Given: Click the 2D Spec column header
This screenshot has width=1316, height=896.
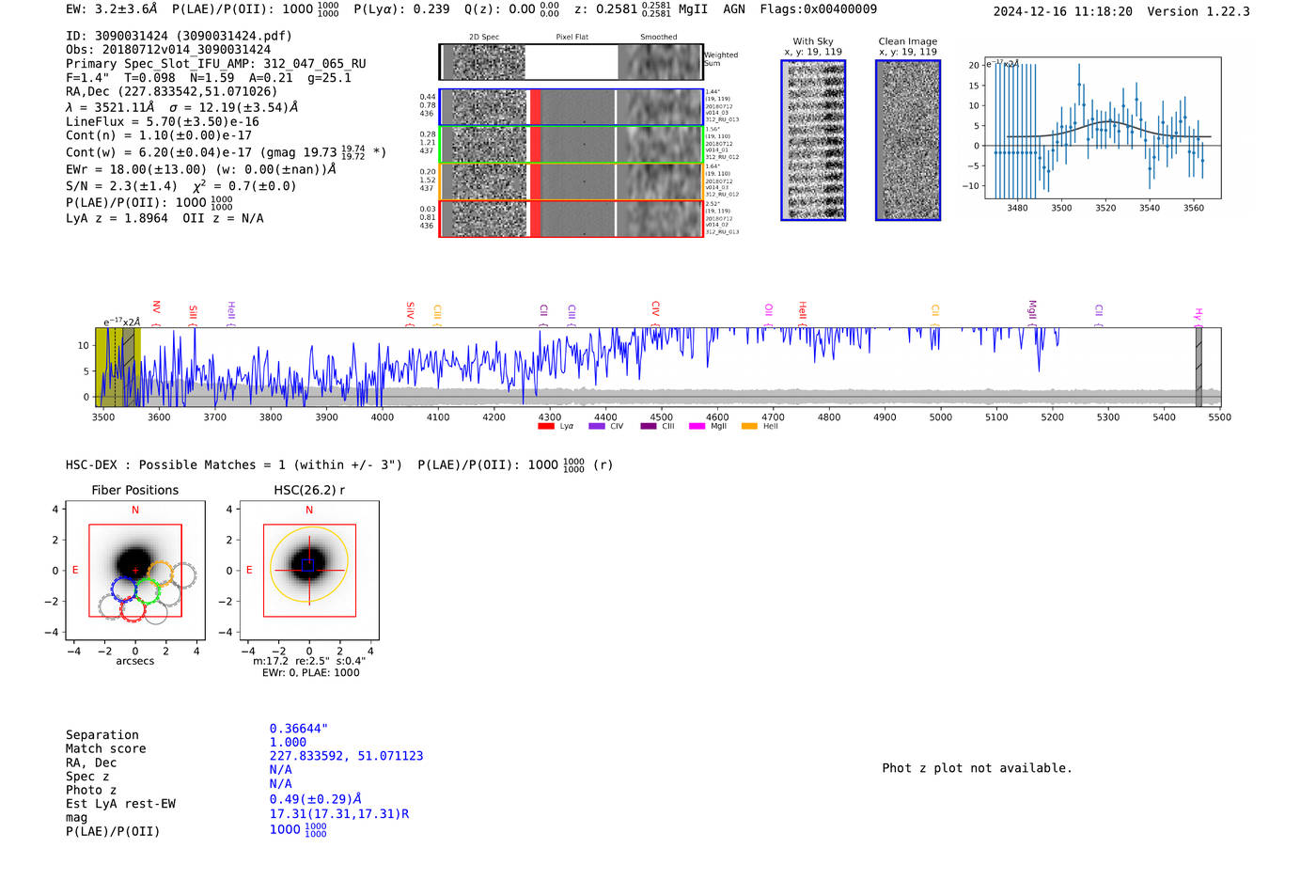Looking at the screenshot, I should click(x=484, y=38).
